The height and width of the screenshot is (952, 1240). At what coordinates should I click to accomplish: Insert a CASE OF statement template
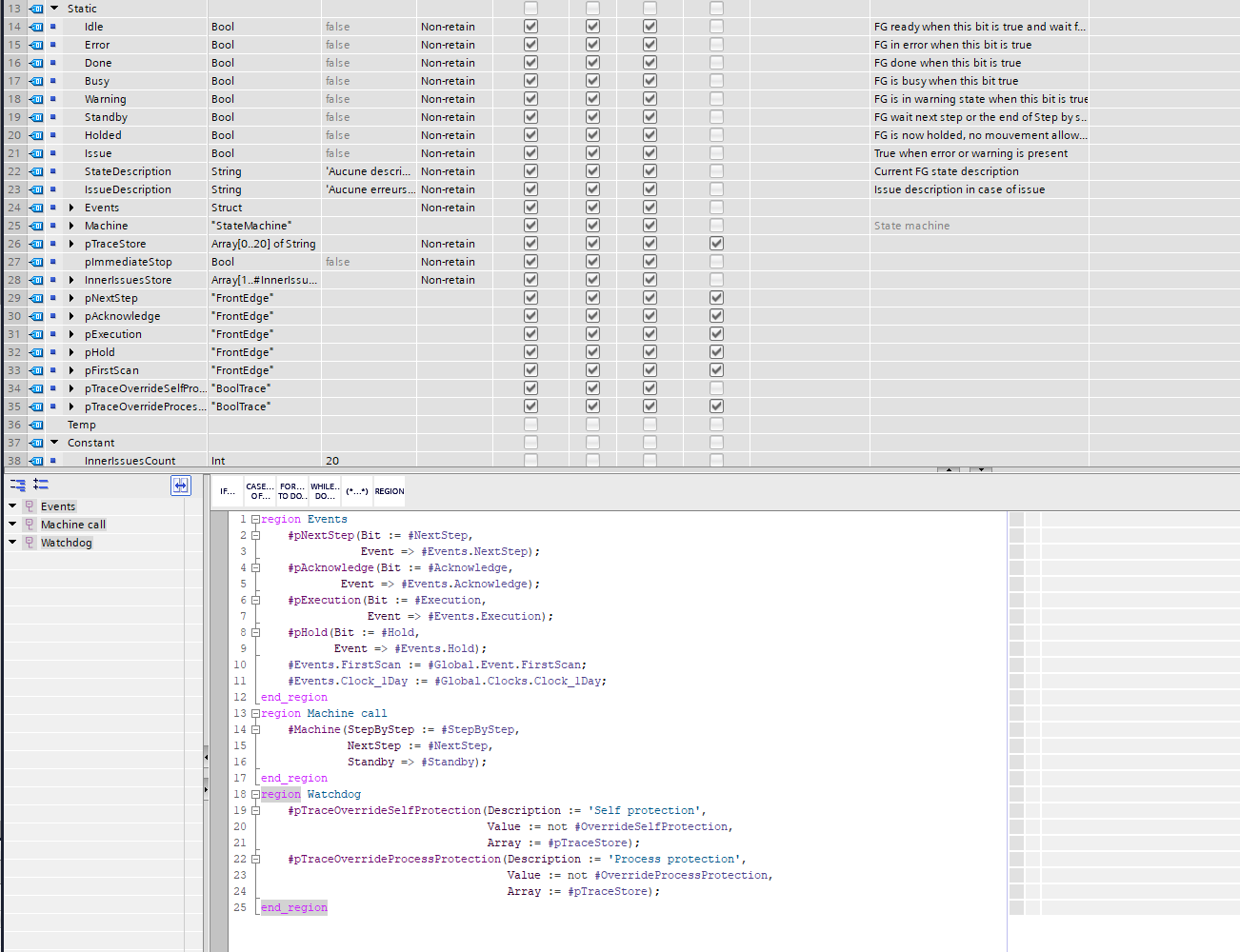[260, 491]
